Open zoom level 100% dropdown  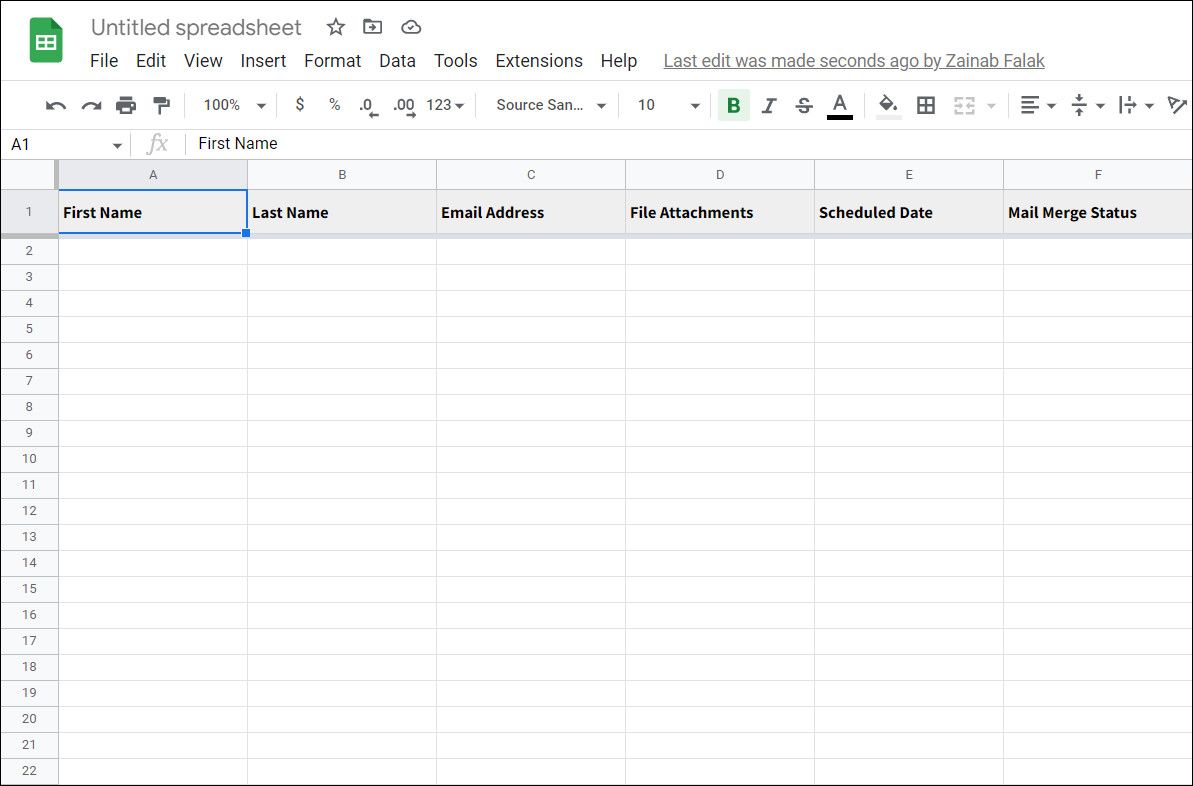coord(234,105)
